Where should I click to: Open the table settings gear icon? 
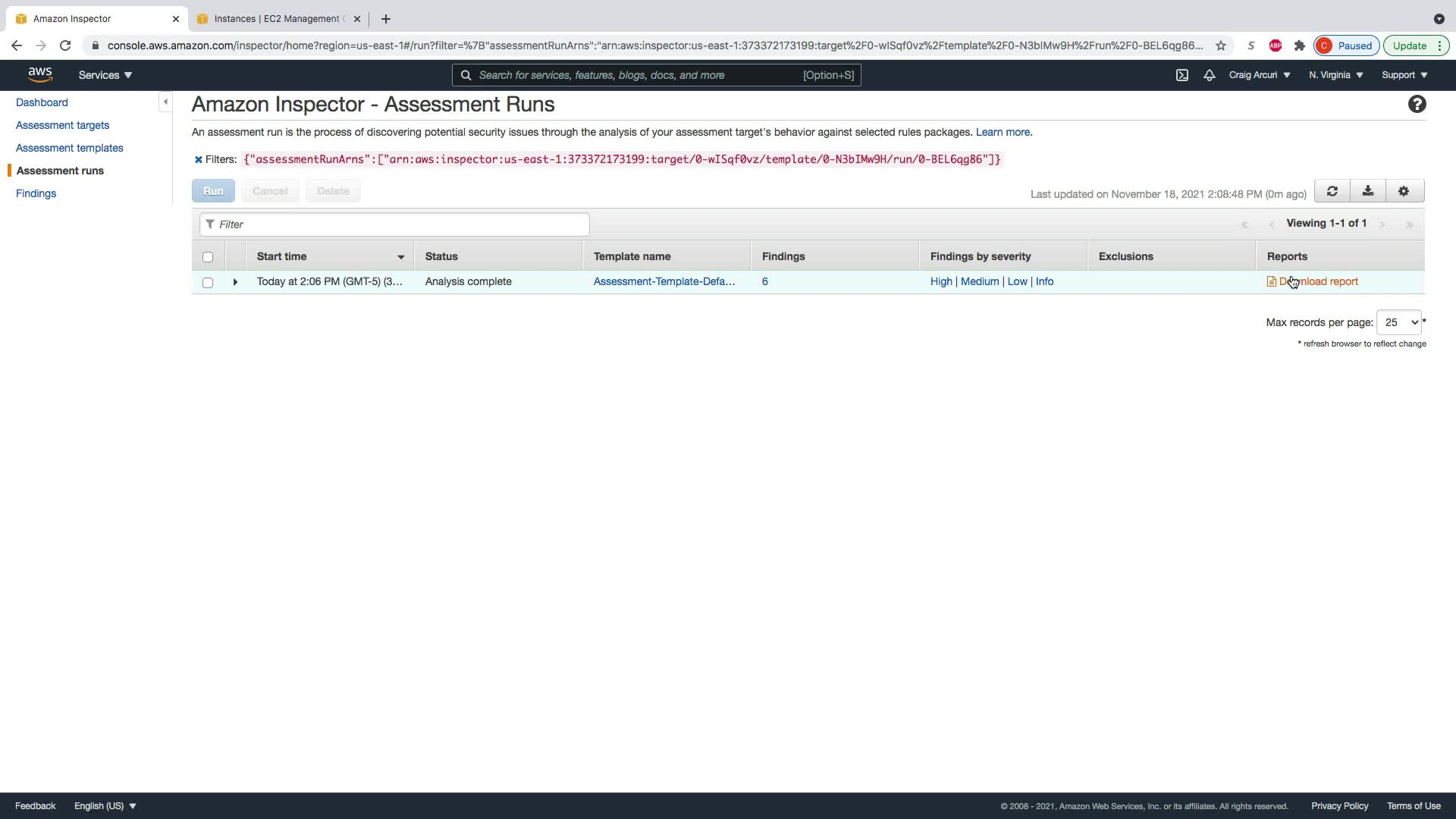click(x=1404, y=191)
